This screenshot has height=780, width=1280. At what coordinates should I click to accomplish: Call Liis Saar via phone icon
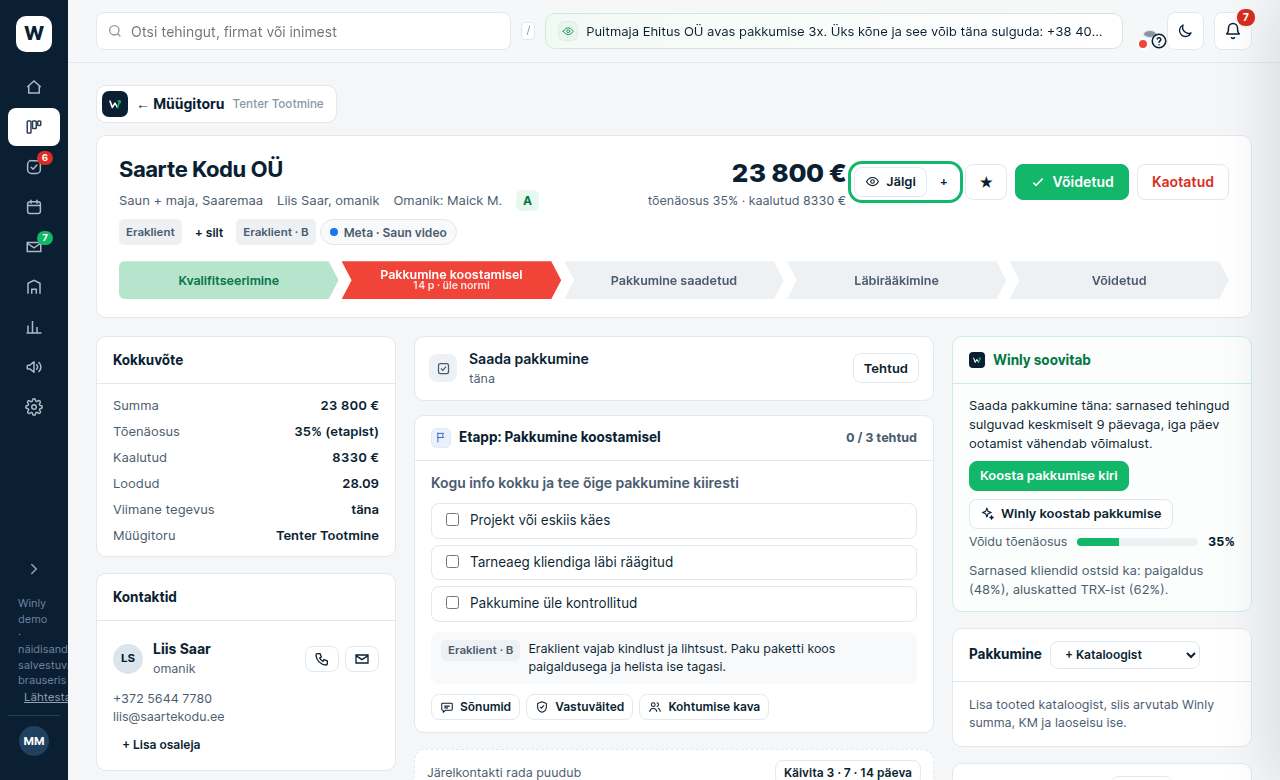[322, 659]
